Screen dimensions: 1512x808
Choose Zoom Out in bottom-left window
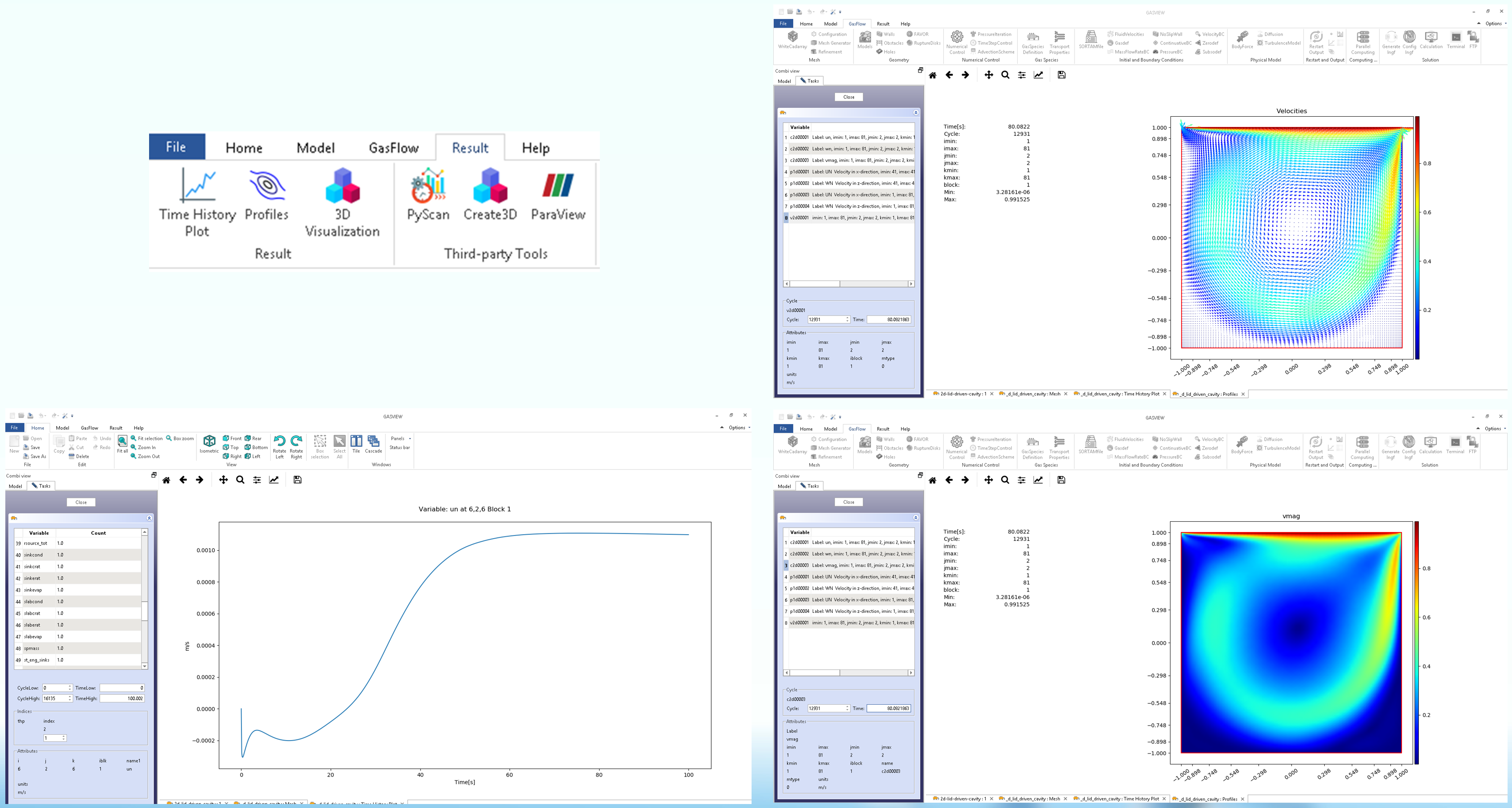click(x=145, y=456)
